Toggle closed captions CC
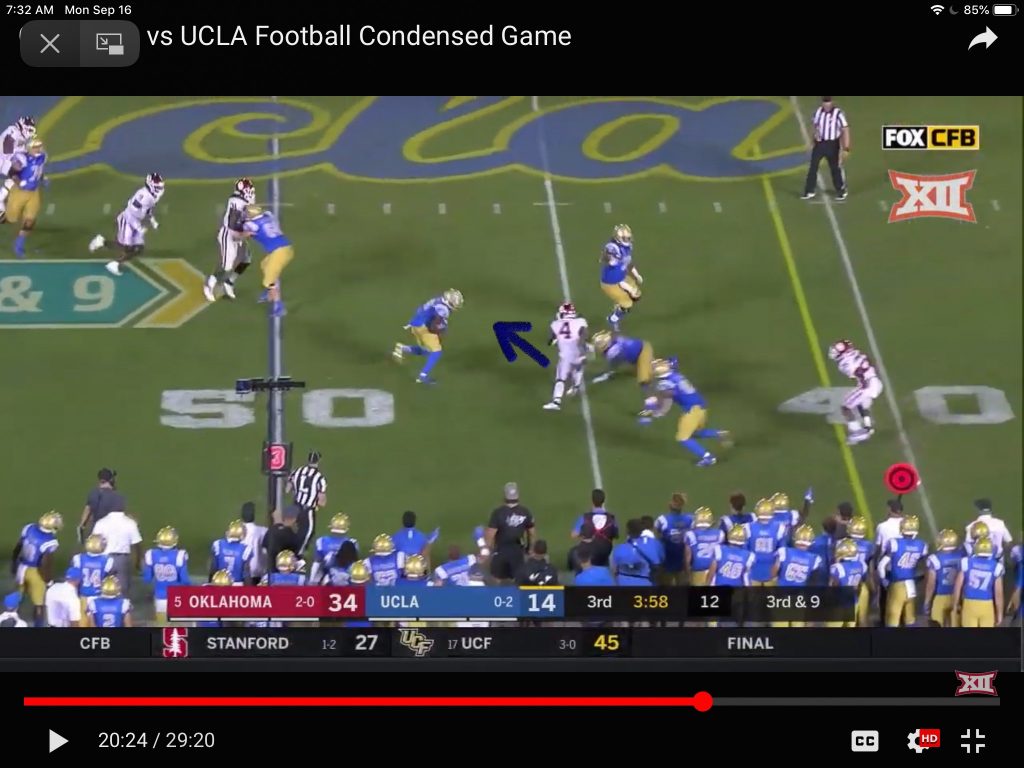Screen dimensions: 1024x768 coord(865,741)
